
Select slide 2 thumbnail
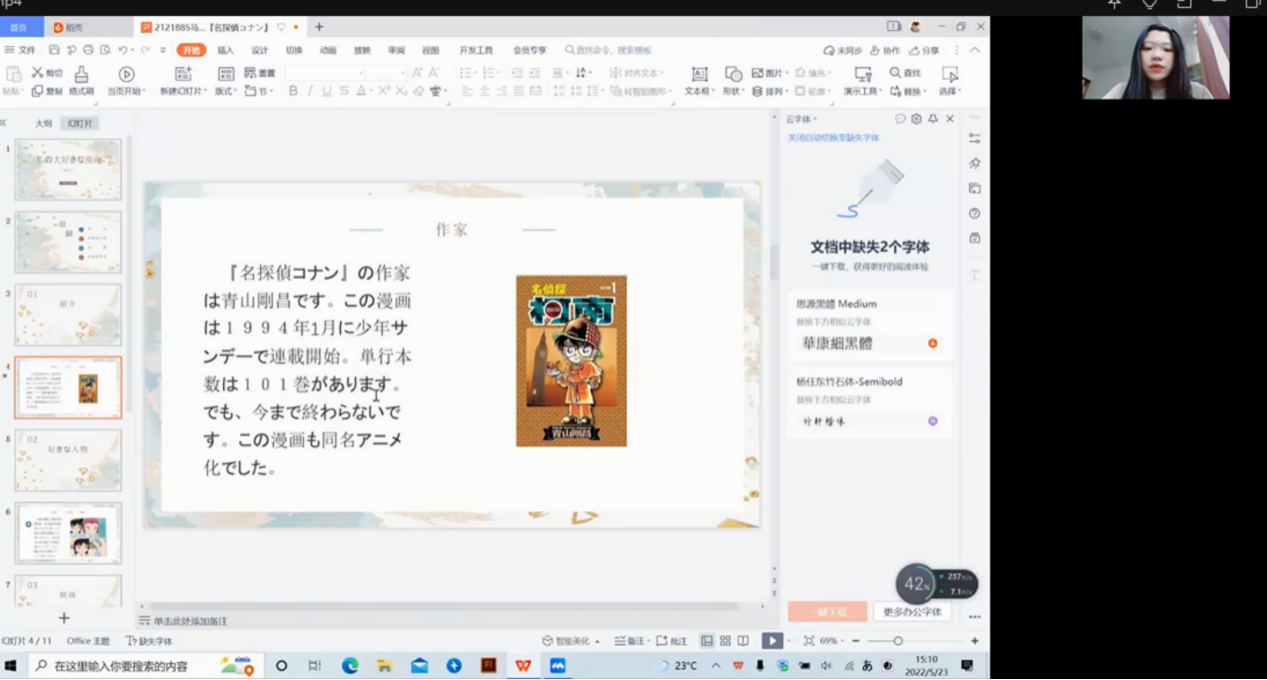click(68, 242)
